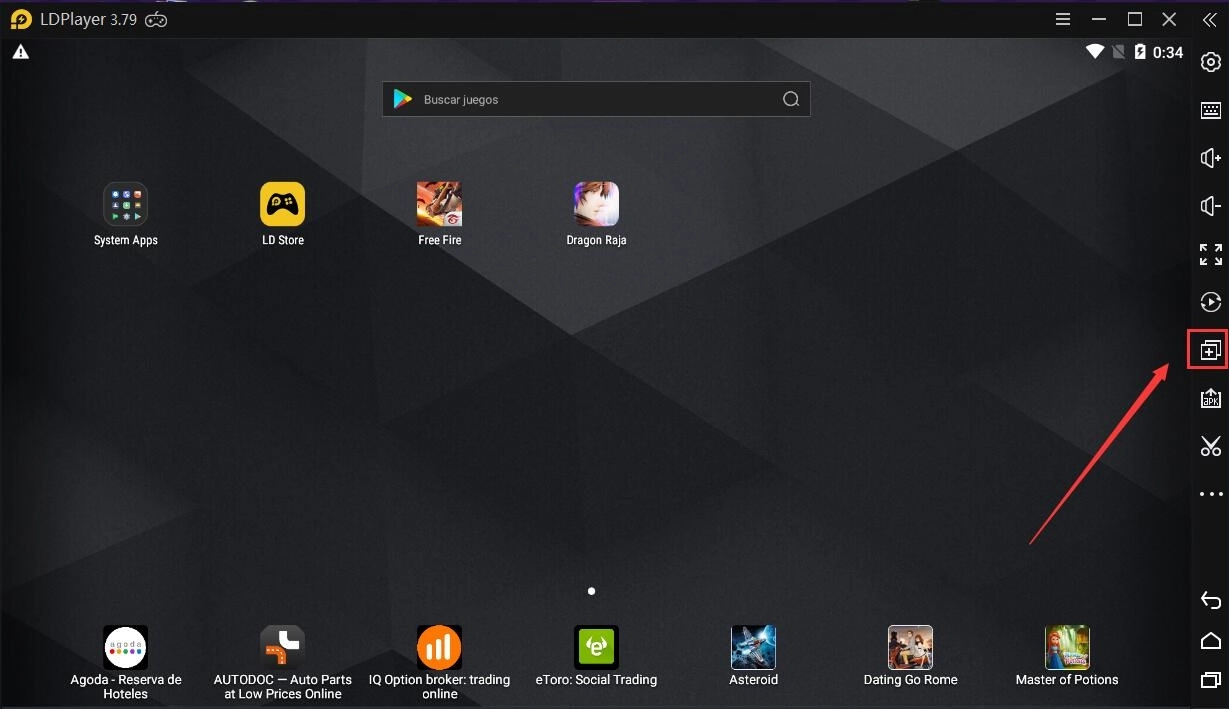Maximize the LDPlayer window
The height and width of the screenshot is (709, 1229).
(1135, 19)
